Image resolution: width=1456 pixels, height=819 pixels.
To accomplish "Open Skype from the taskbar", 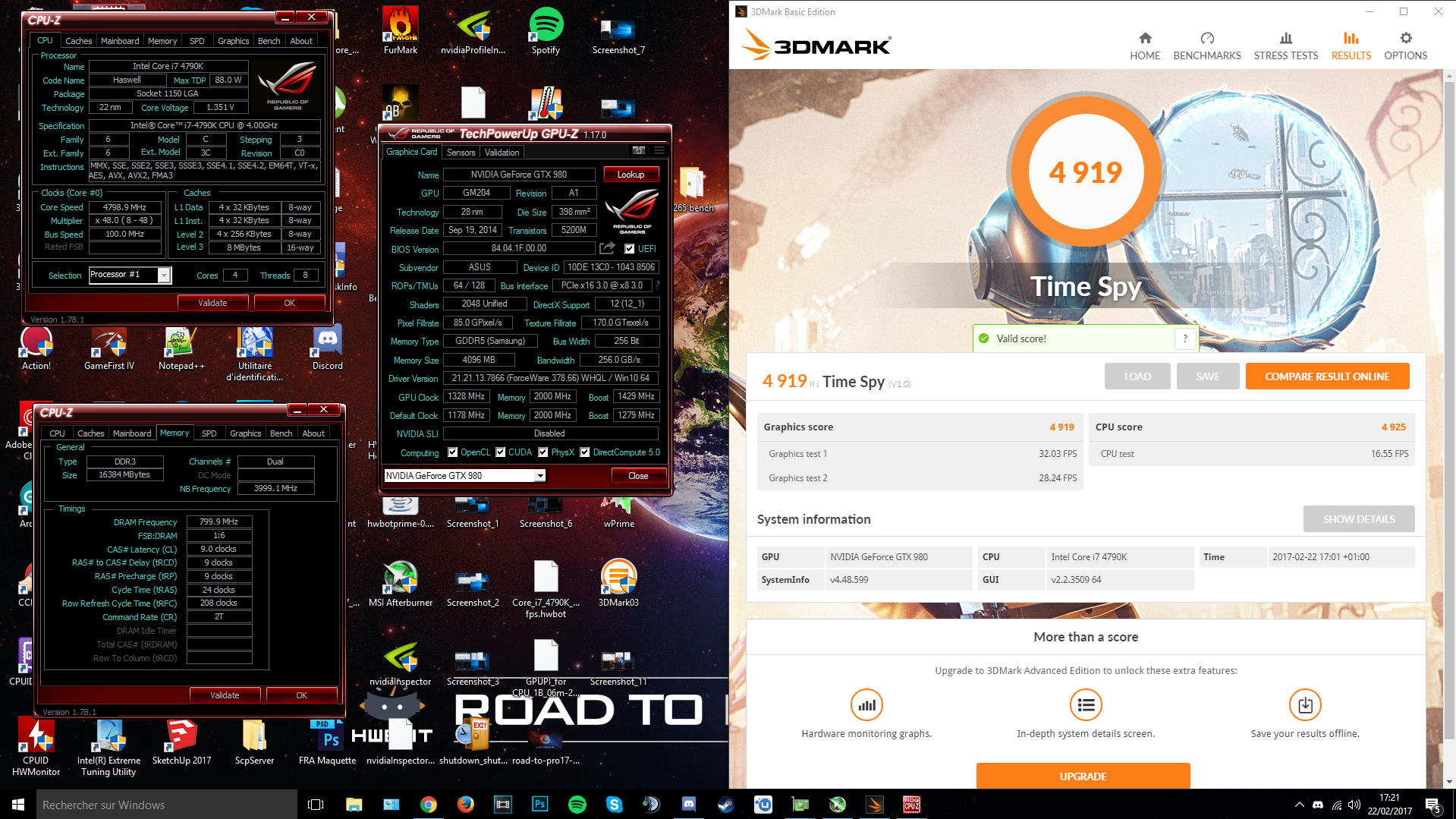I will (x=614, y=805).
